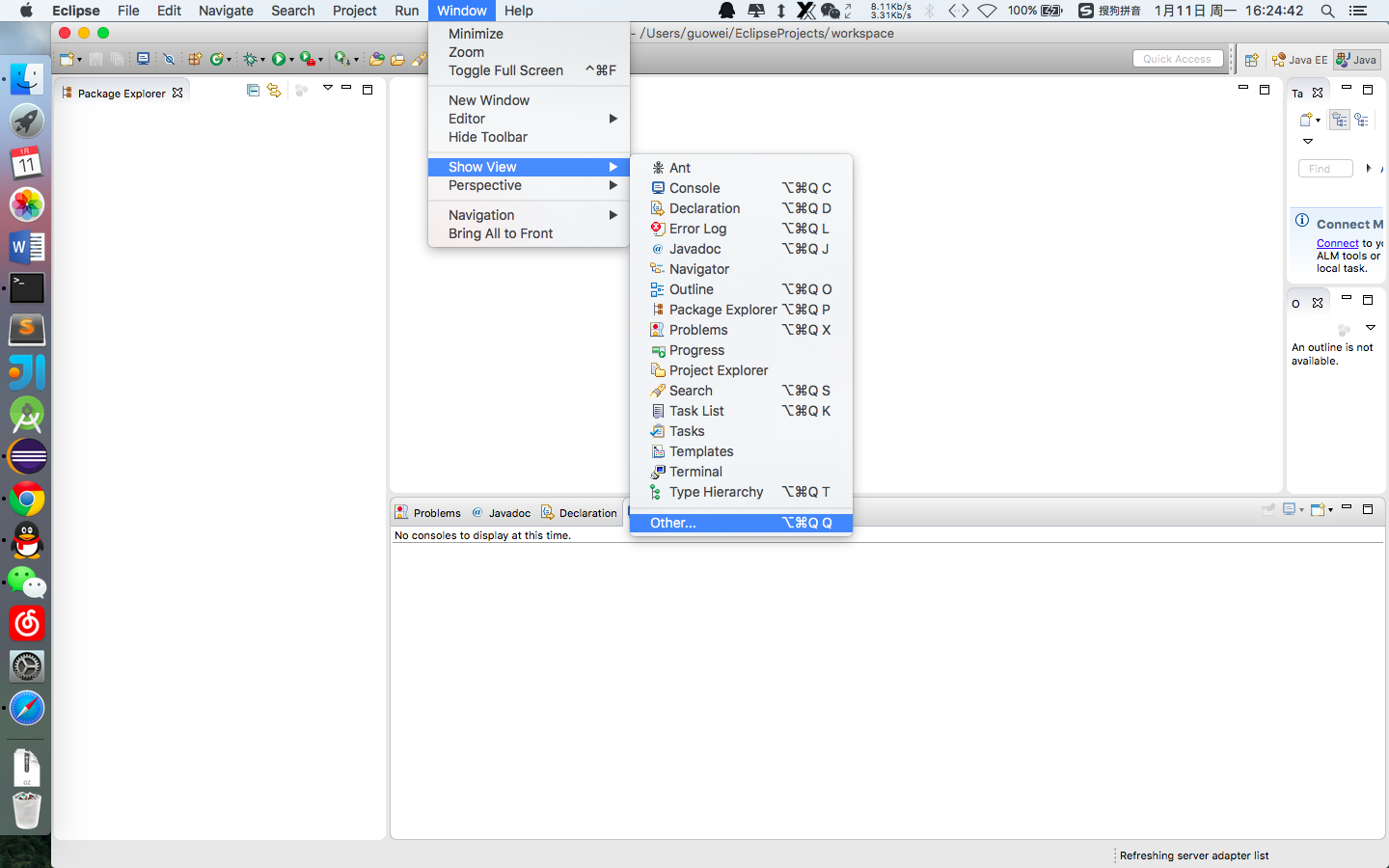Screen dimensions: 1389x868
Task: Open the Navigation submenu
Action: pyautogui.click(x=529, y=215)
